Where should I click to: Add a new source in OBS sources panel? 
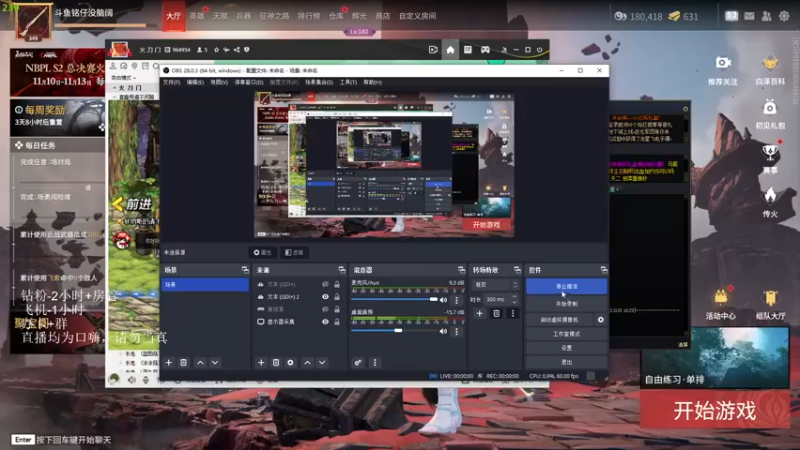(x=261, y=362)
